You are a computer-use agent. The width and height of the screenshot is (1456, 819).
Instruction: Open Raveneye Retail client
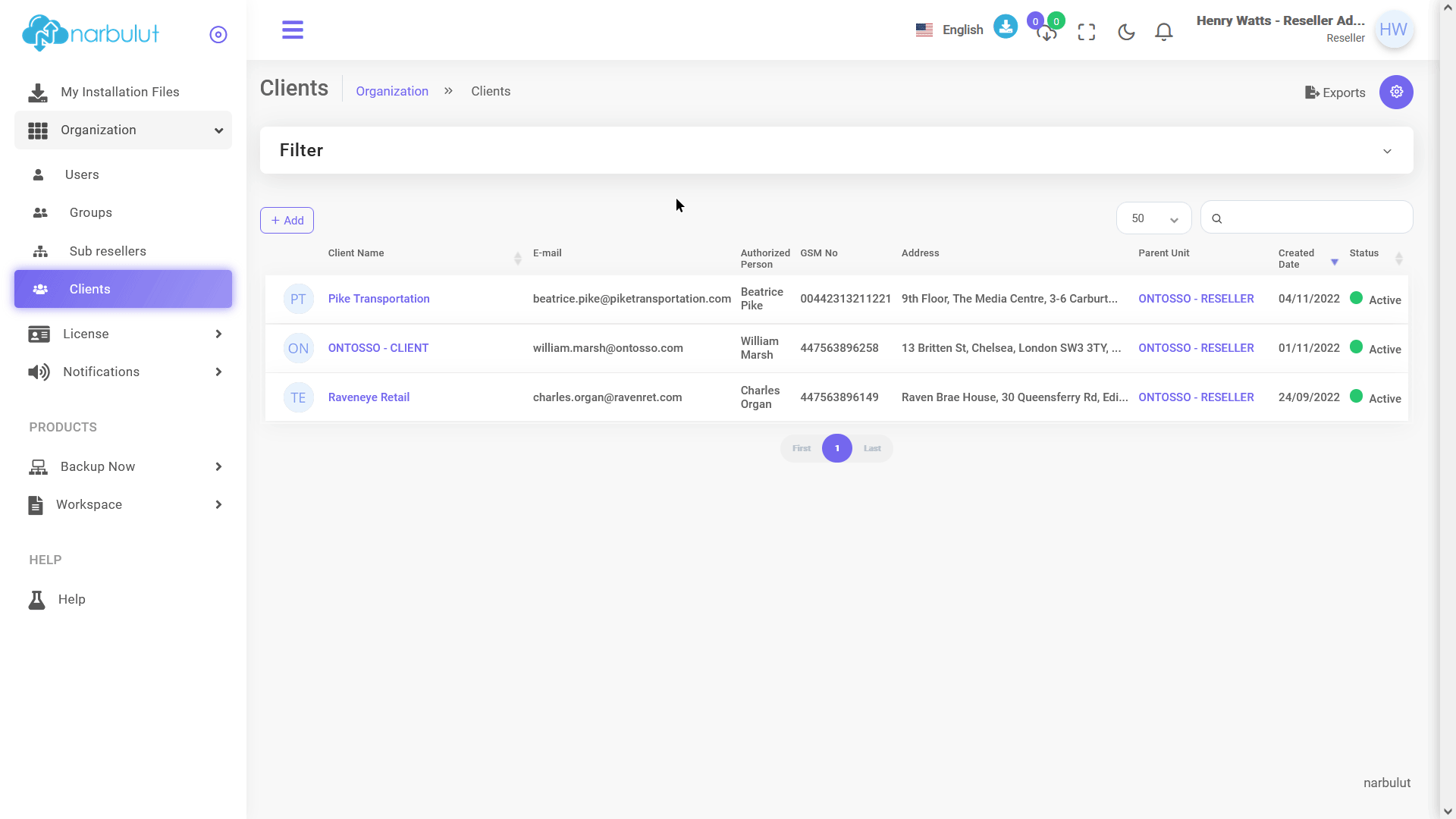point(369,397)
